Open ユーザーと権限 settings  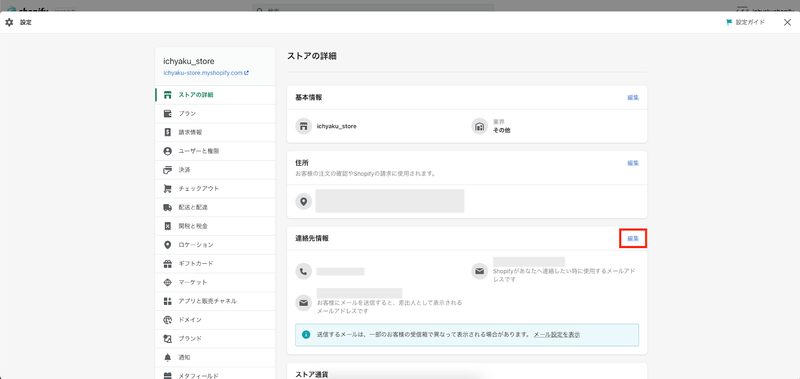(215, 151)
